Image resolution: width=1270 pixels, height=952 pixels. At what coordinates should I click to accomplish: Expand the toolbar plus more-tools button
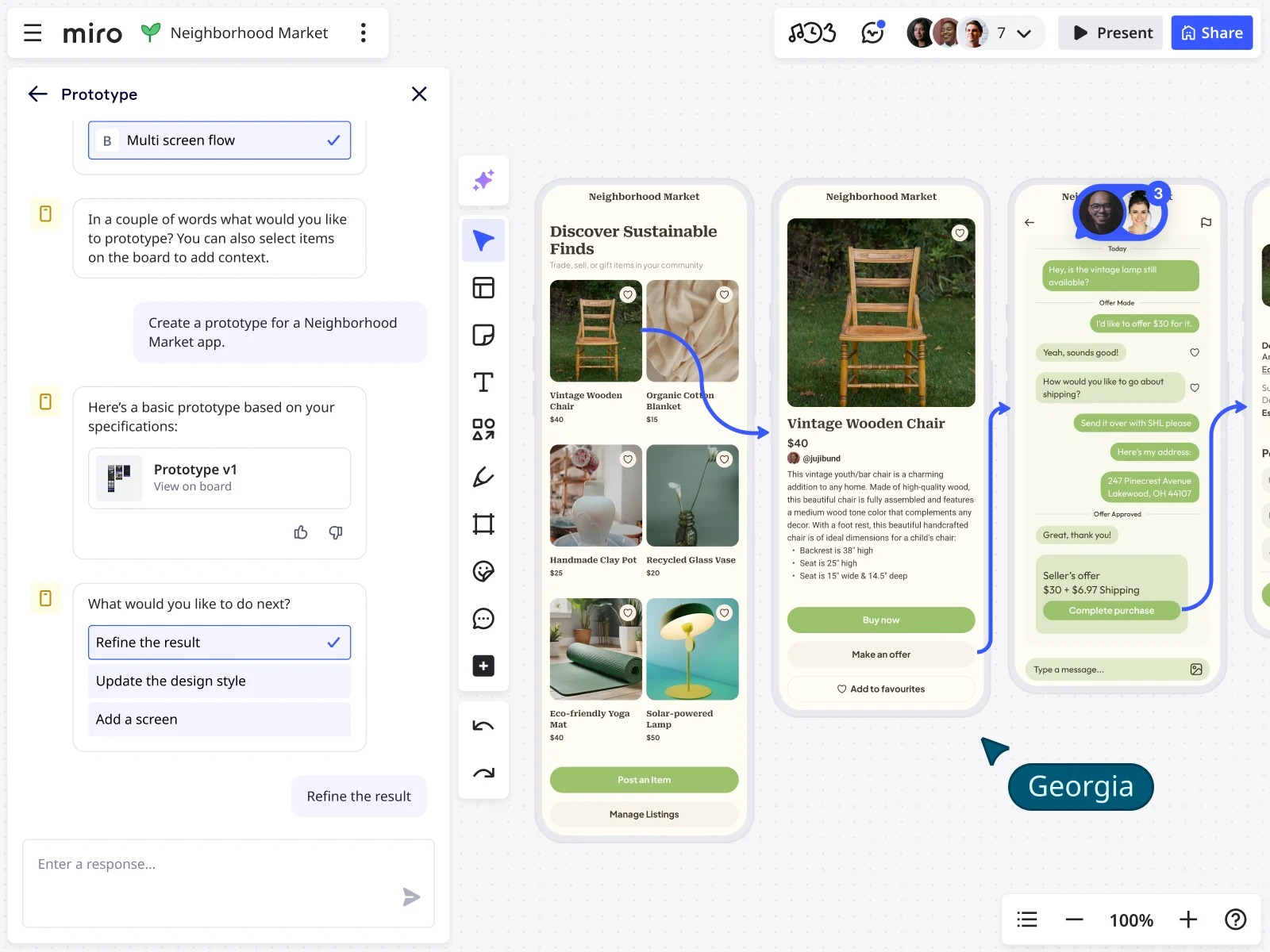483,666
